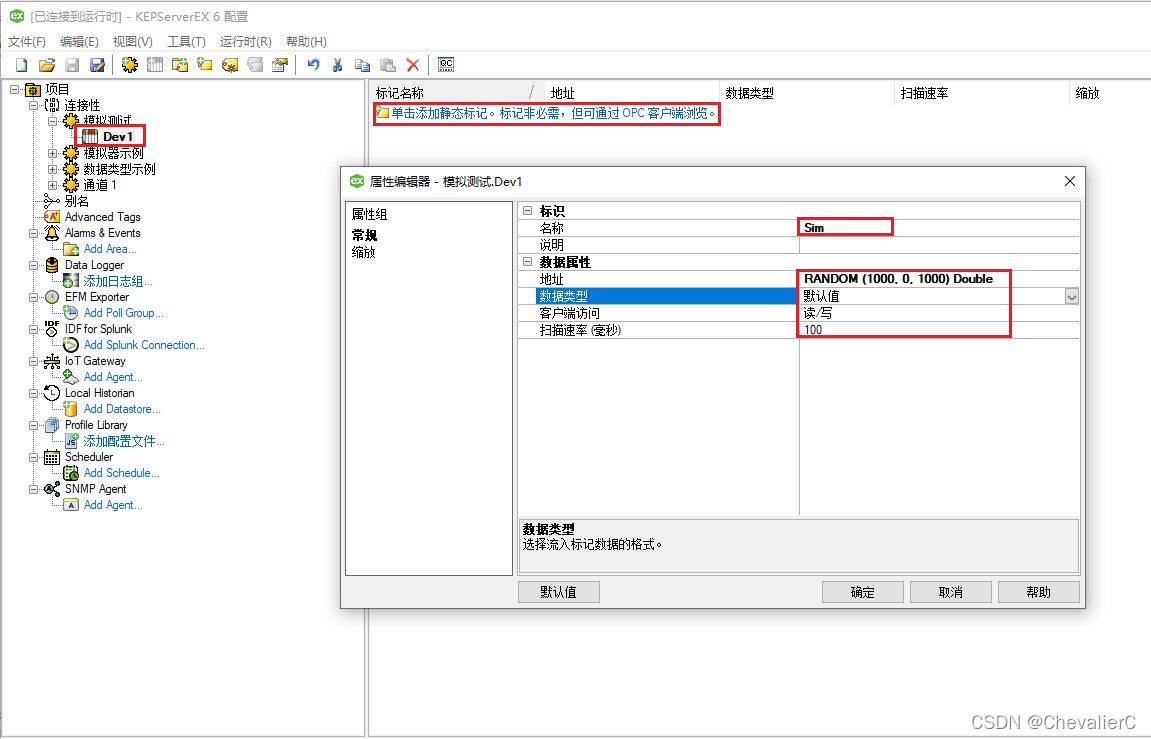
Task: Open the 编辑(E) menu
Action: click(x=79, y=42)
